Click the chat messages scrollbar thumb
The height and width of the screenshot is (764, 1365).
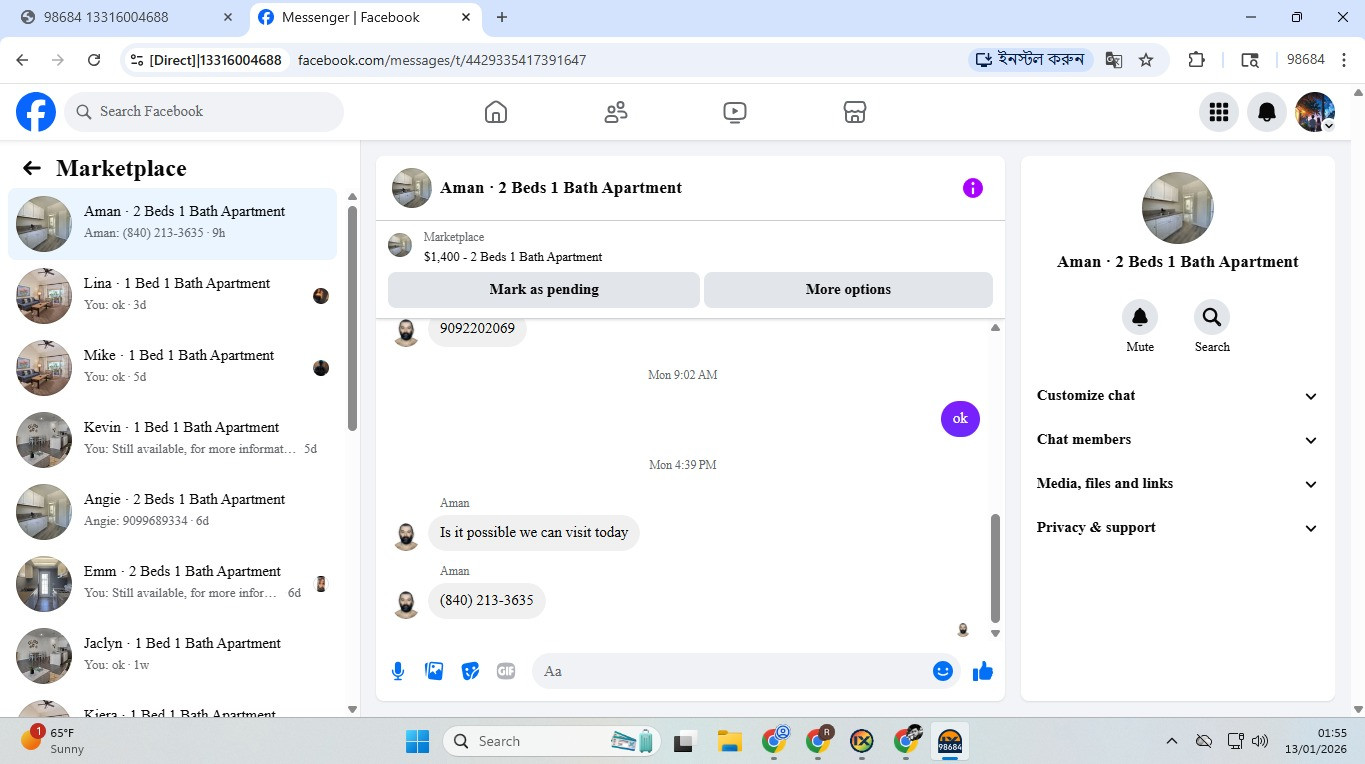pos(995,568)
